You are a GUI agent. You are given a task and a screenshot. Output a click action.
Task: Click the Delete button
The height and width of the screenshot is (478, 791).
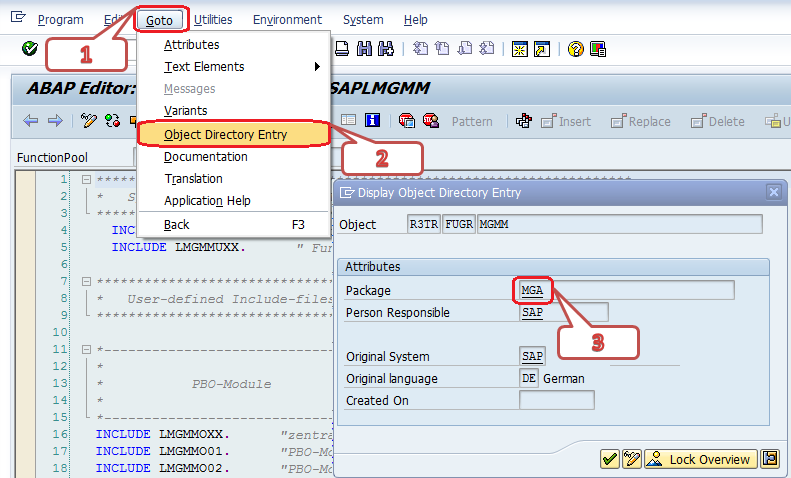pyautogui.click(x=718, y=122)
